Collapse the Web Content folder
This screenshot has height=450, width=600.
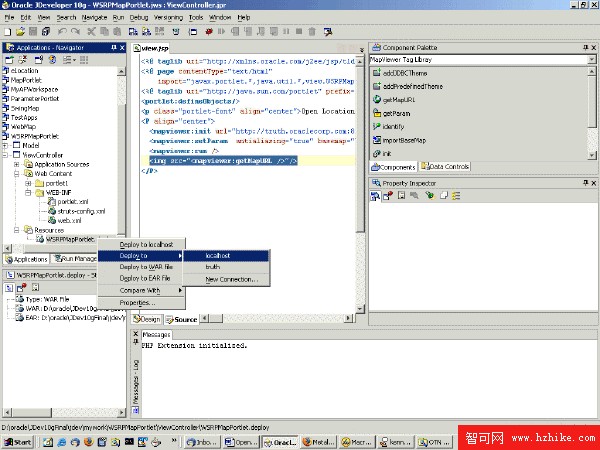16,174
